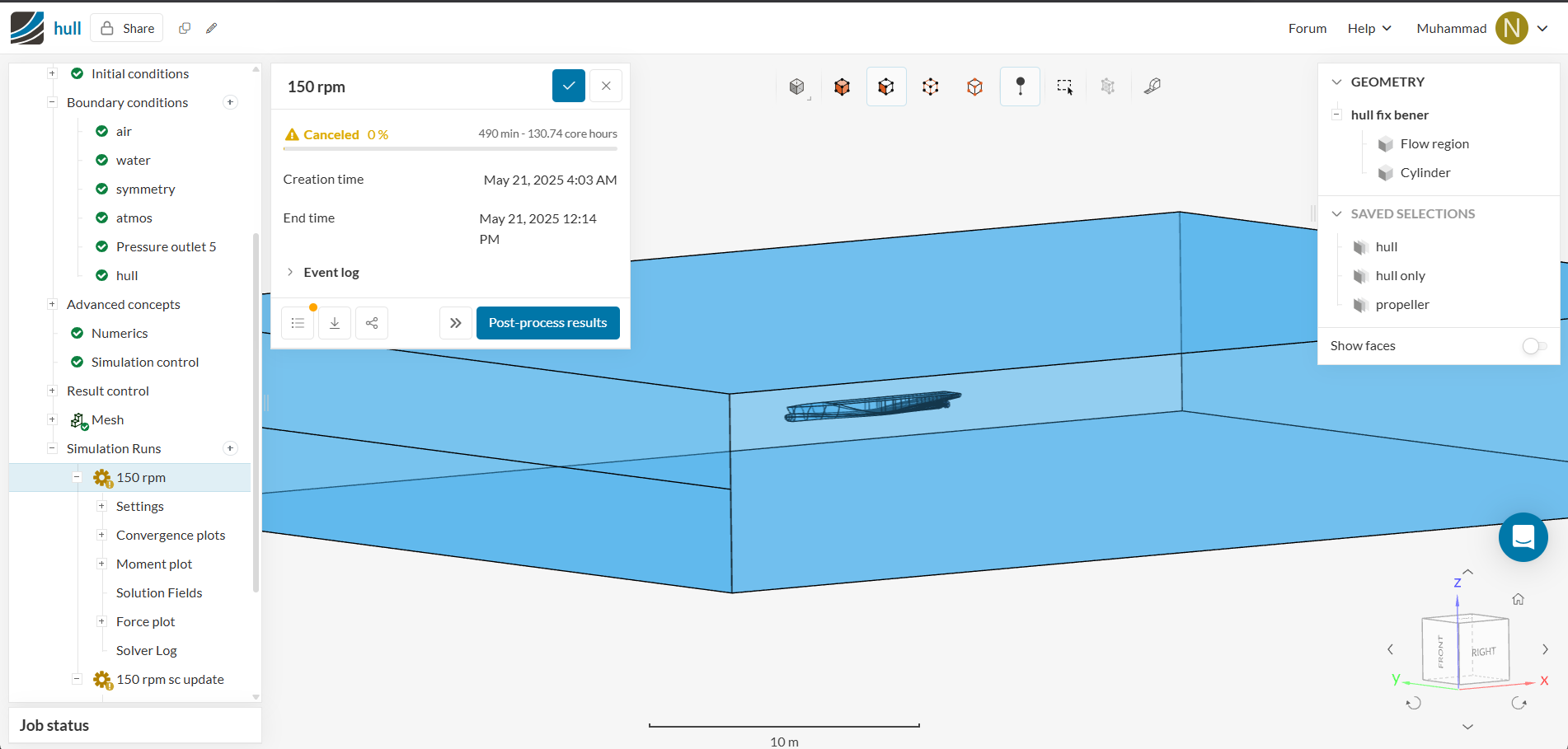Open the Forum page

[1307, 27]
